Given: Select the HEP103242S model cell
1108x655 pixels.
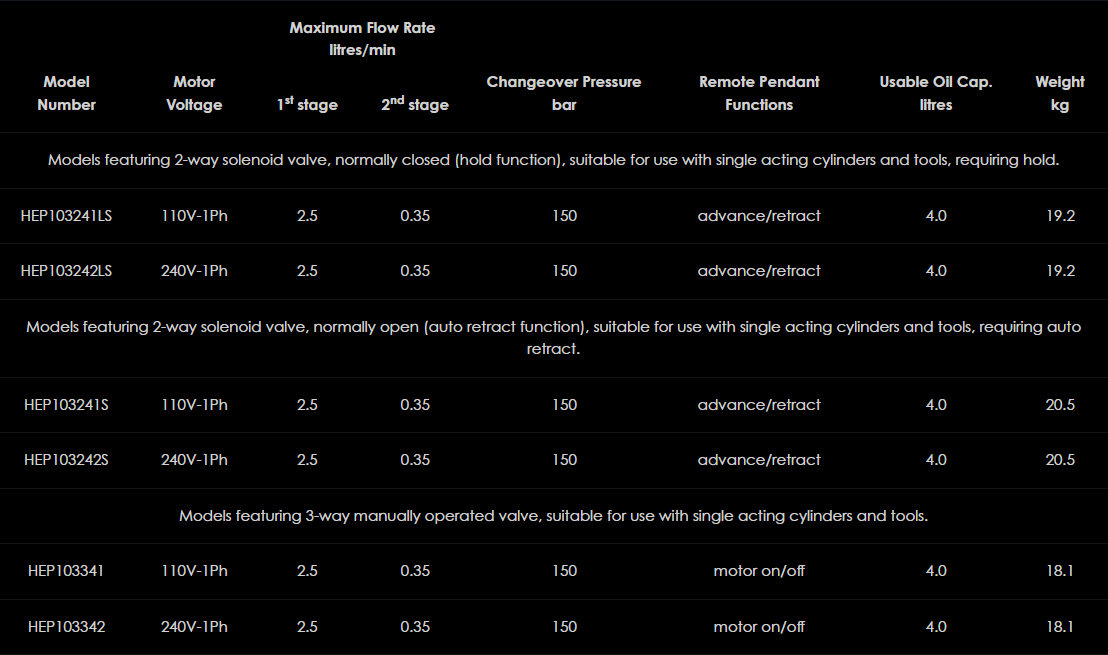Looking at the screenshot, I should point(66,460).
